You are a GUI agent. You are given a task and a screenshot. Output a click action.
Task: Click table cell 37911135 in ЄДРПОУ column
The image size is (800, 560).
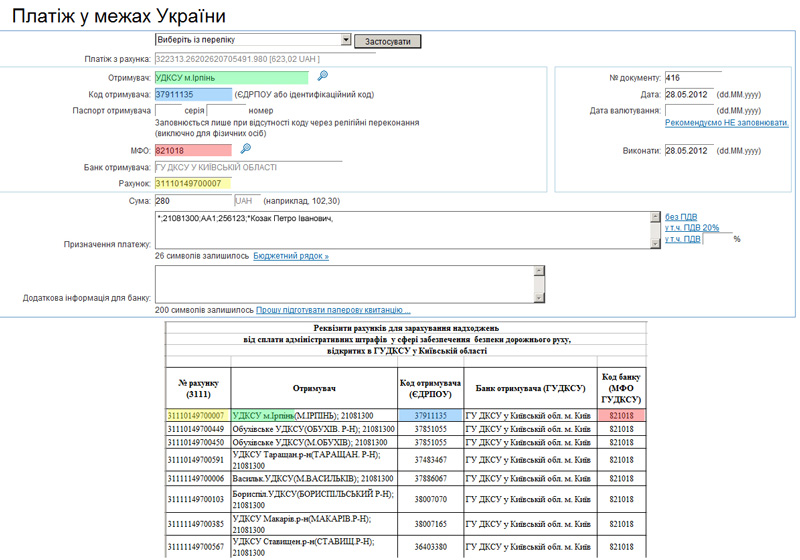tap(431, 416)
